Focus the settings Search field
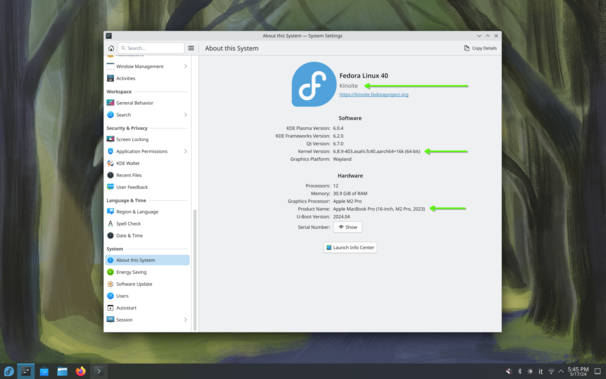Image resolution: width=606 pixels, height=379 pixels. pyautogui.click(x=151, y=48)
